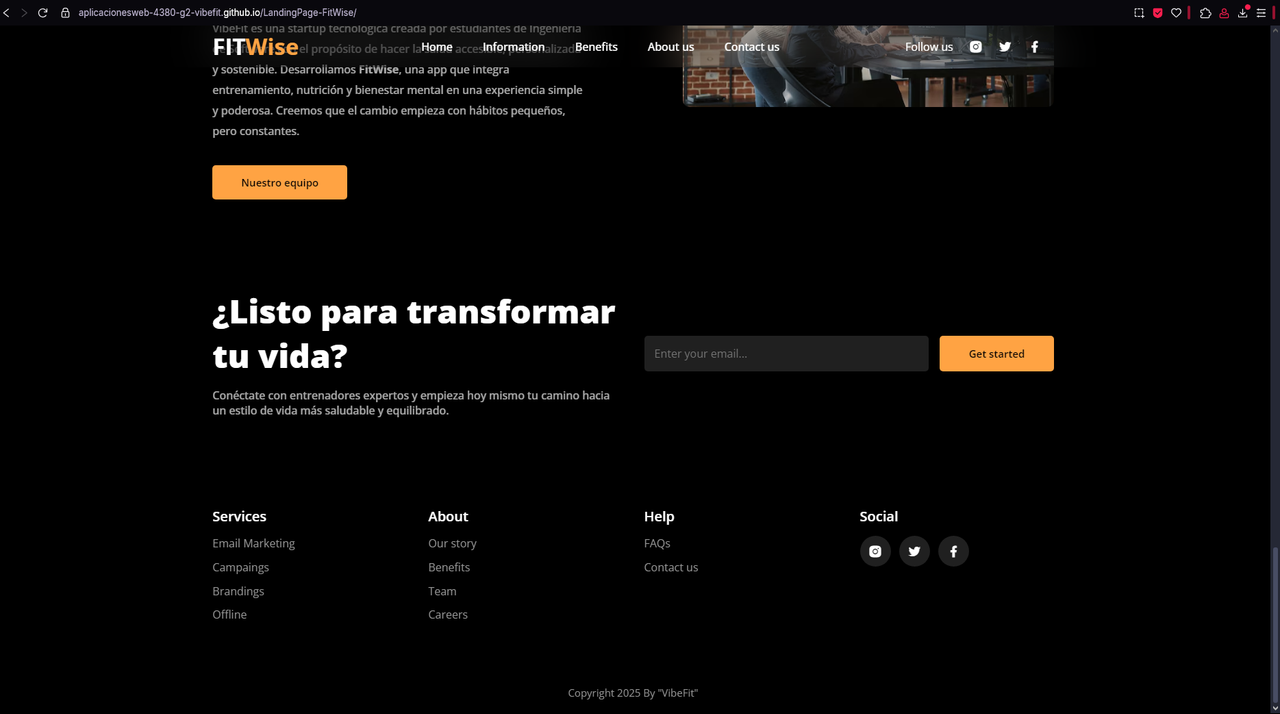Open Twitter icon next to Follow us

[x=1005, y=47]
